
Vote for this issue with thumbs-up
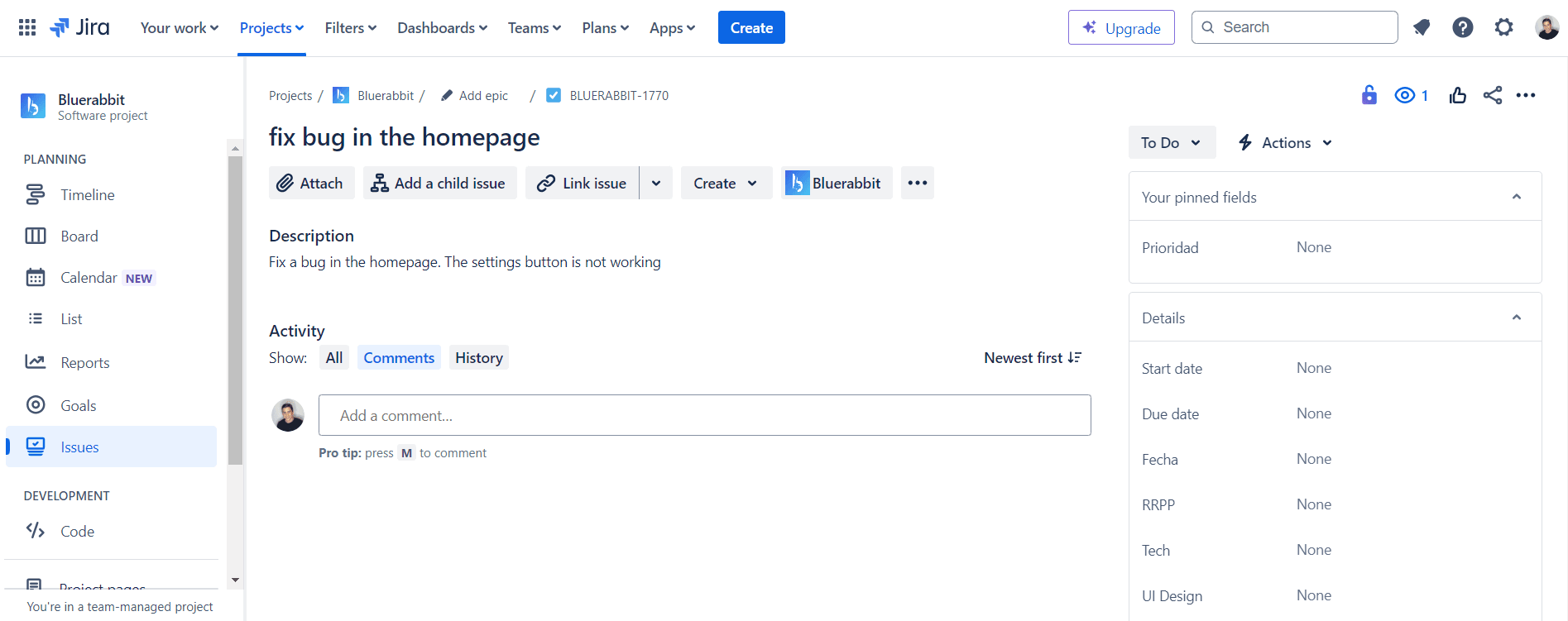point(1458,96)
